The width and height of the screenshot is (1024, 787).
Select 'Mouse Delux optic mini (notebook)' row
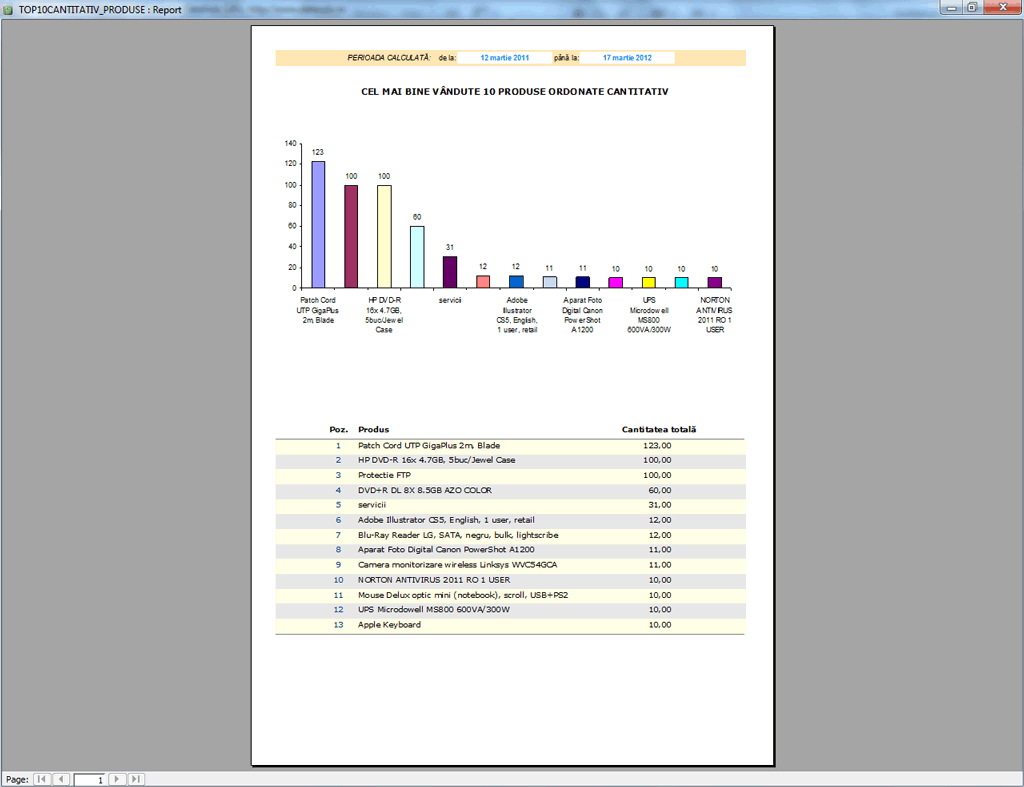tap(510, 595)
